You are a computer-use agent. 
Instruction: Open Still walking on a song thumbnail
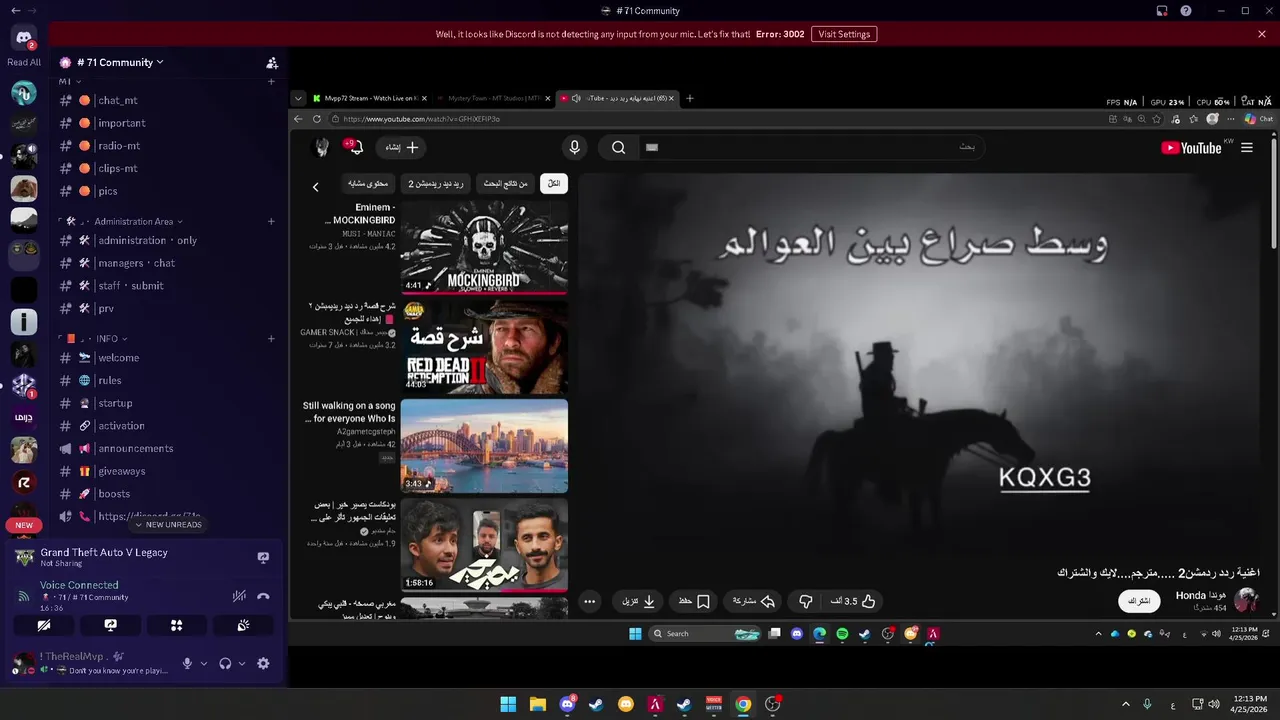tap(484, 446)
